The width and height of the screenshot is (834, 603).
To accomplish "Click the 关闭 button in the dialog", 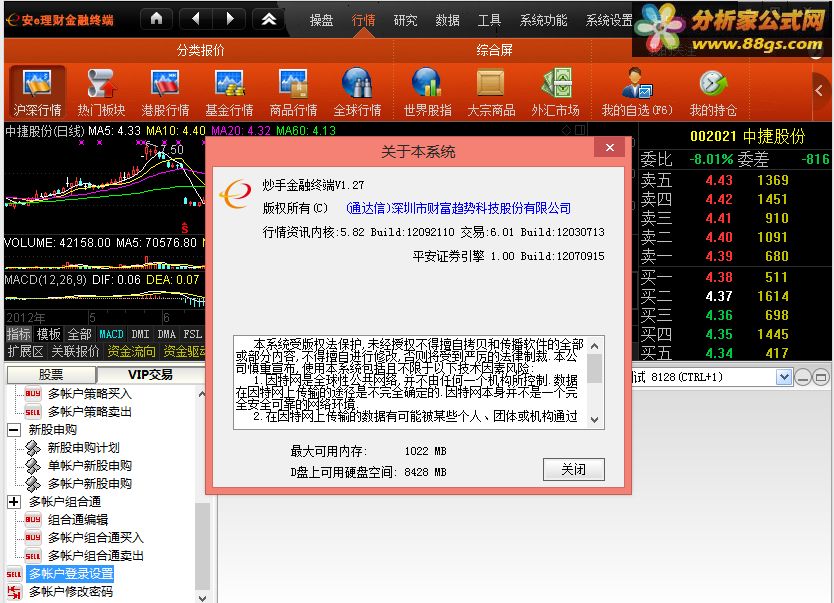I will [x=573, y=470].
